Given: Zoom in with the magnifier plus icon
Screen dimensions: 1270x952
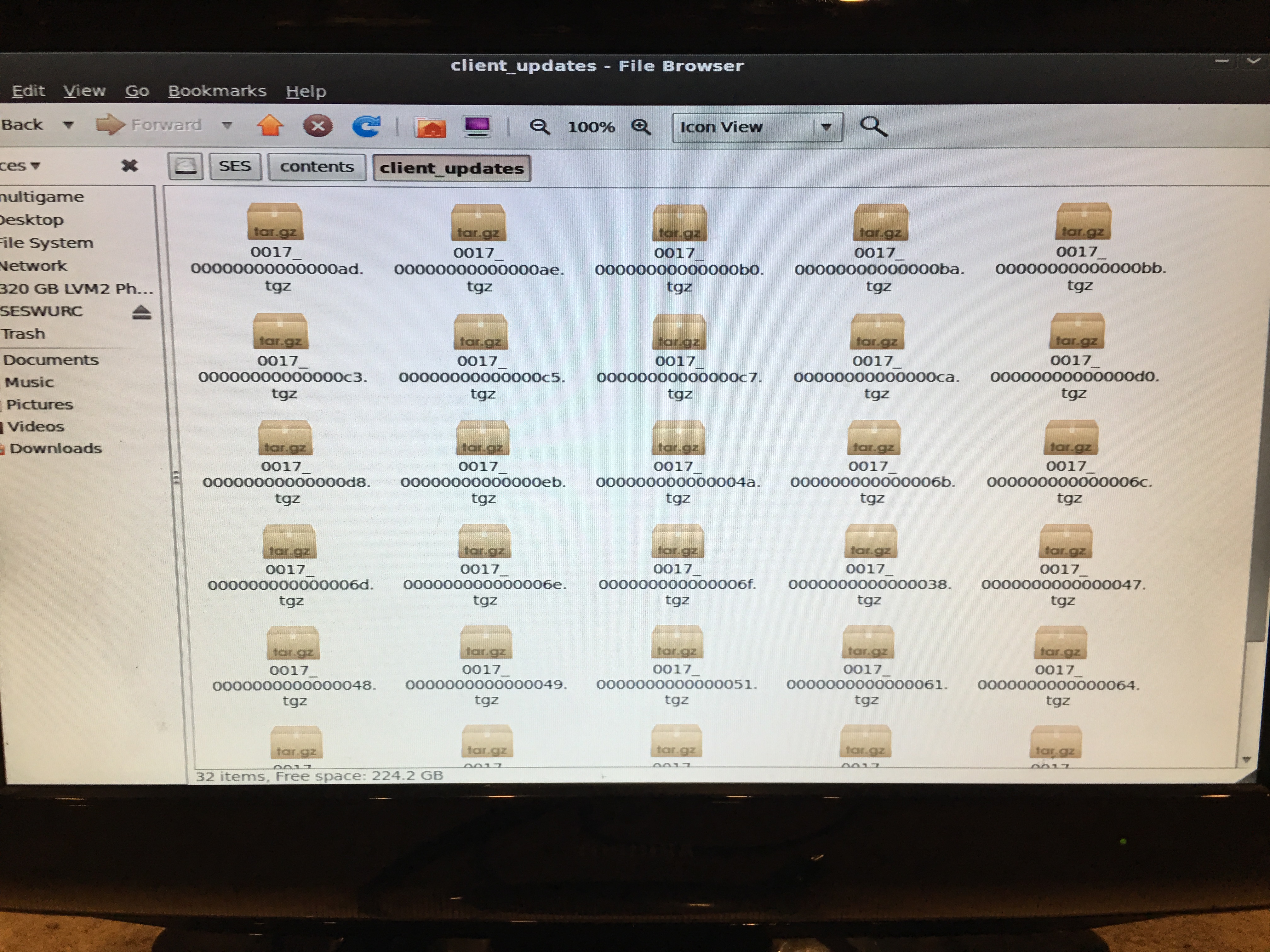Looking at the screenshot, I should click(x=641, y=127).
